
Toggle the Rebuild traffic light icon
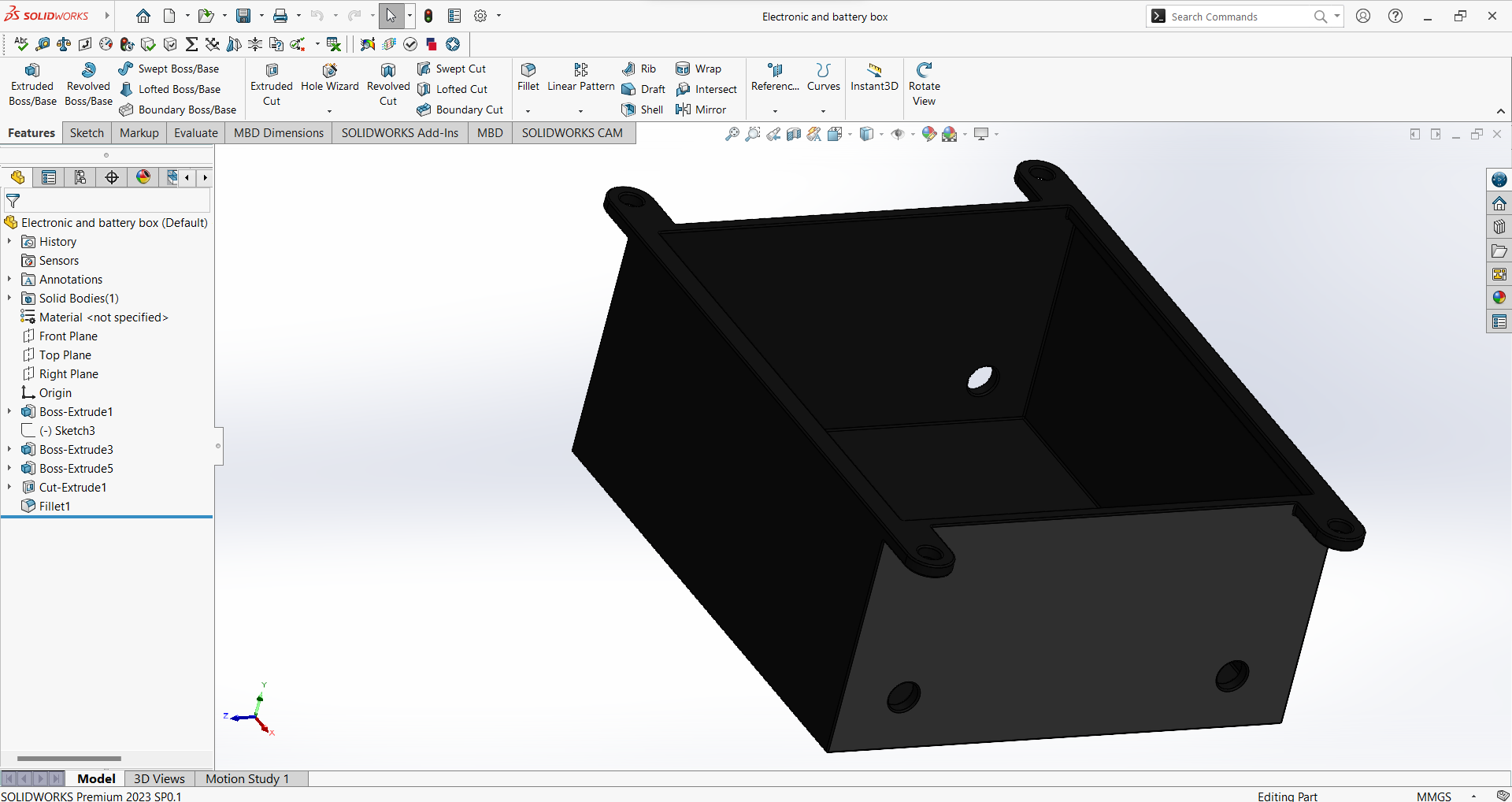coord(428,16)
